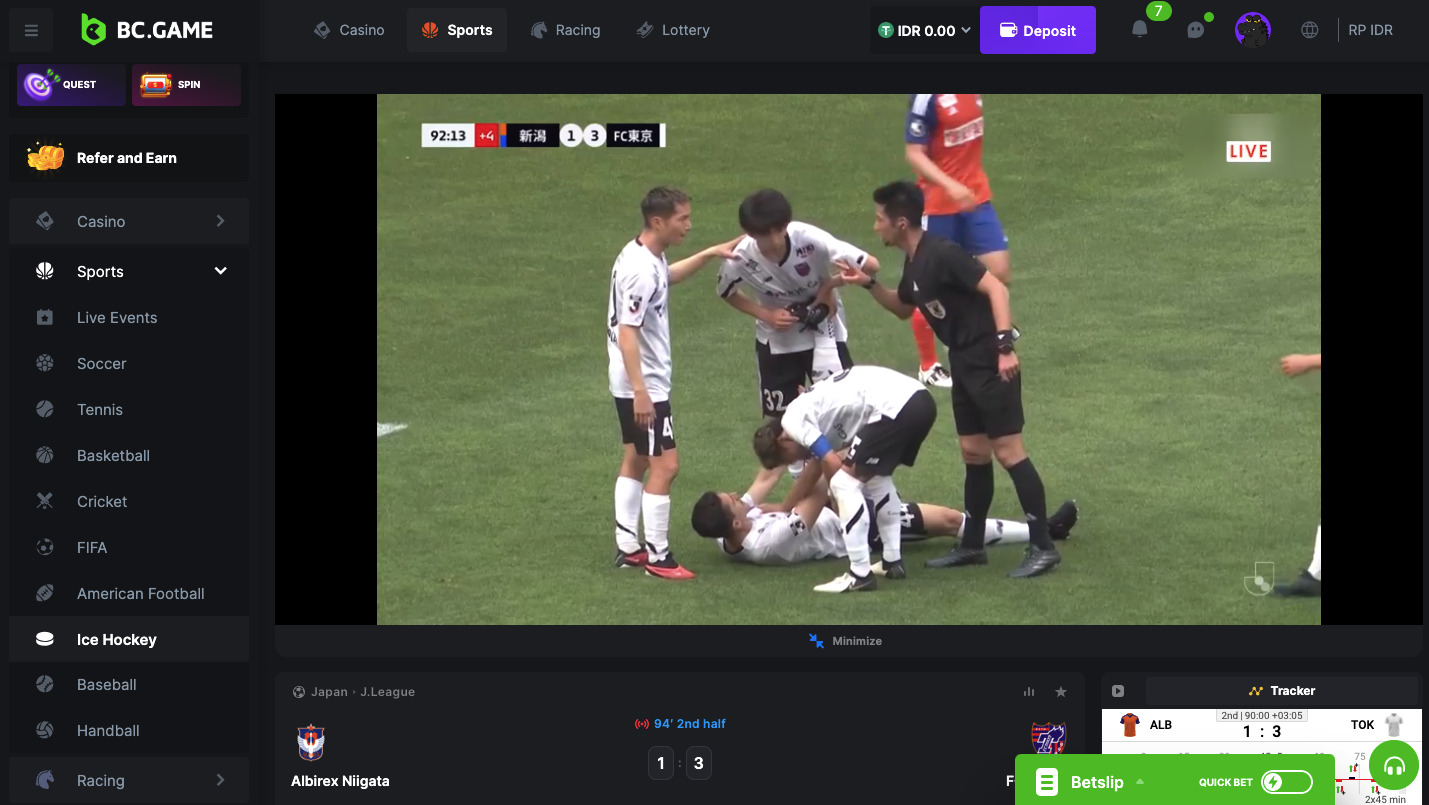Select Ice Hockey in sports list
This screenshot has width=1429, height=805.
point(117,639)
